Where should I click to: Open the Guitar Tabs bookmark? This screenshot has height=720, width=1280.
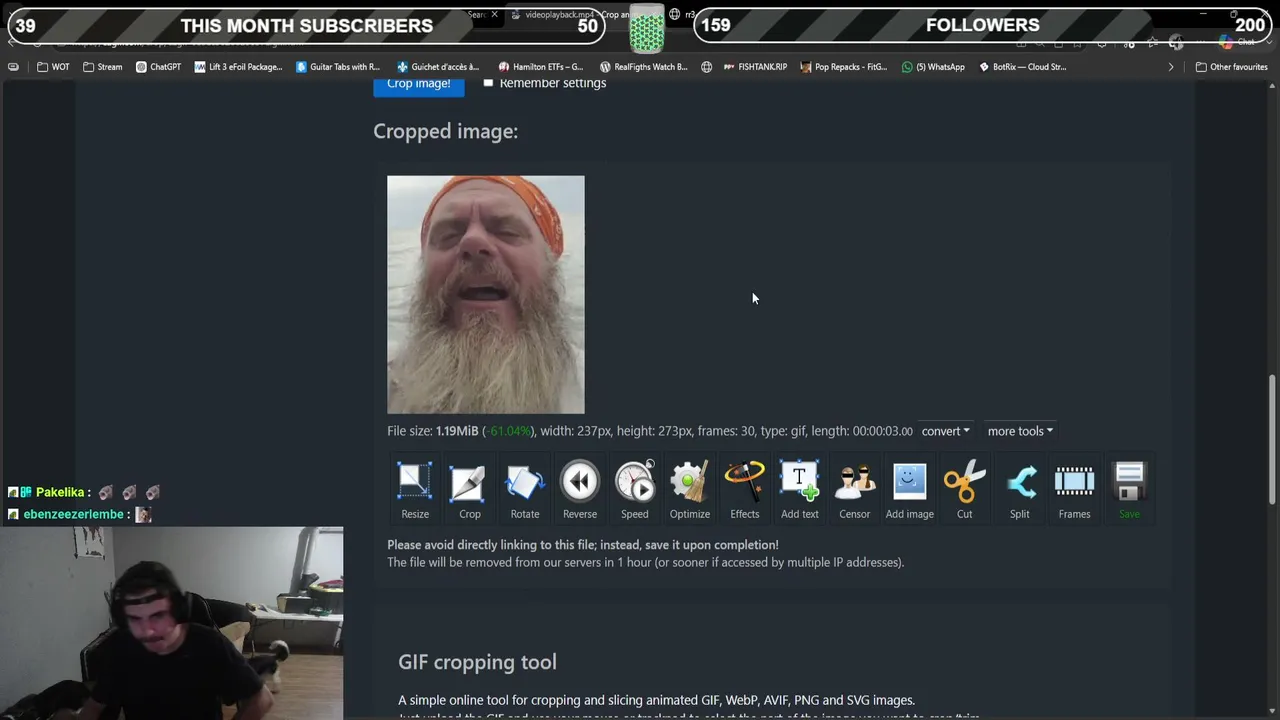point(338,67)
